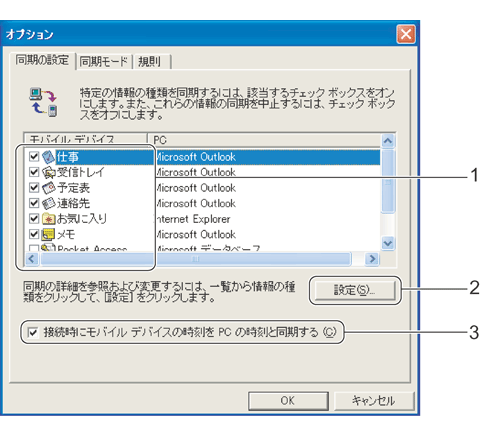The height and width of the screenshot is (436, 480).
Task: Select the お気に入り row label
Action: pyautogui.click(x=82, y=219)
